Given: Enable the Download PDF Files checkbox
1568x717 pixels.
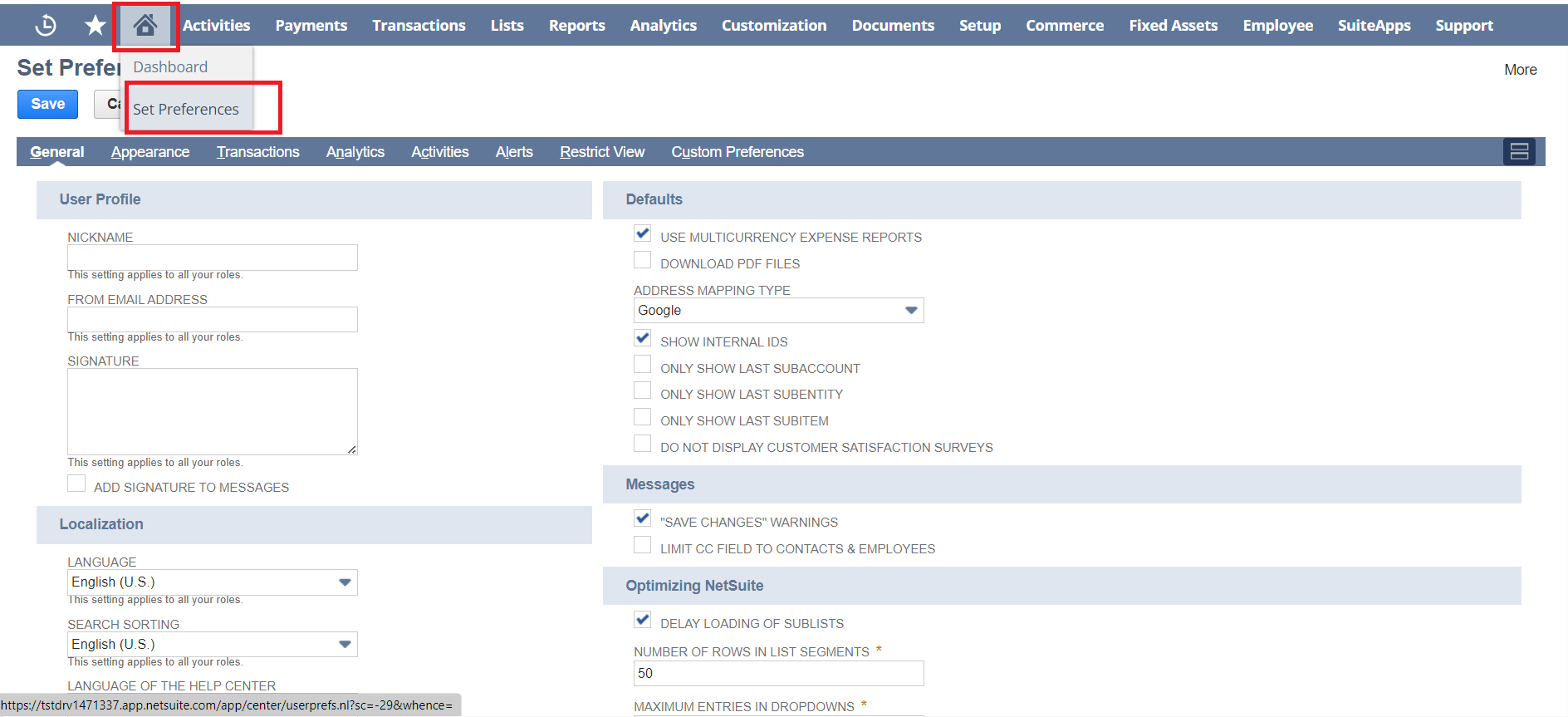Looking at the screenshot, I should coord(642,261).
